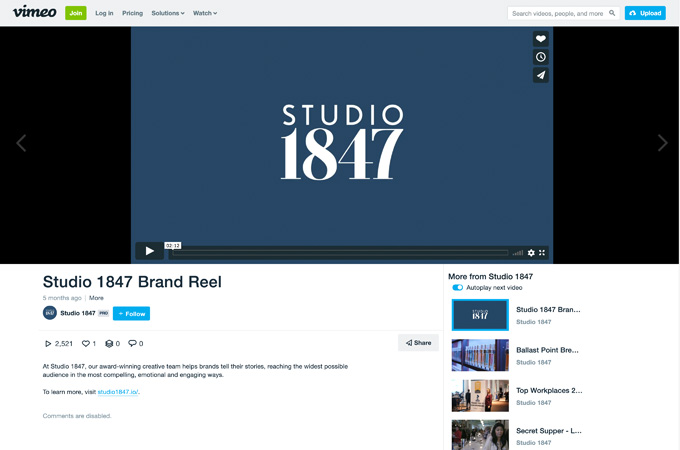Open Secret Supper video thumbnail

tap(480, 435)
